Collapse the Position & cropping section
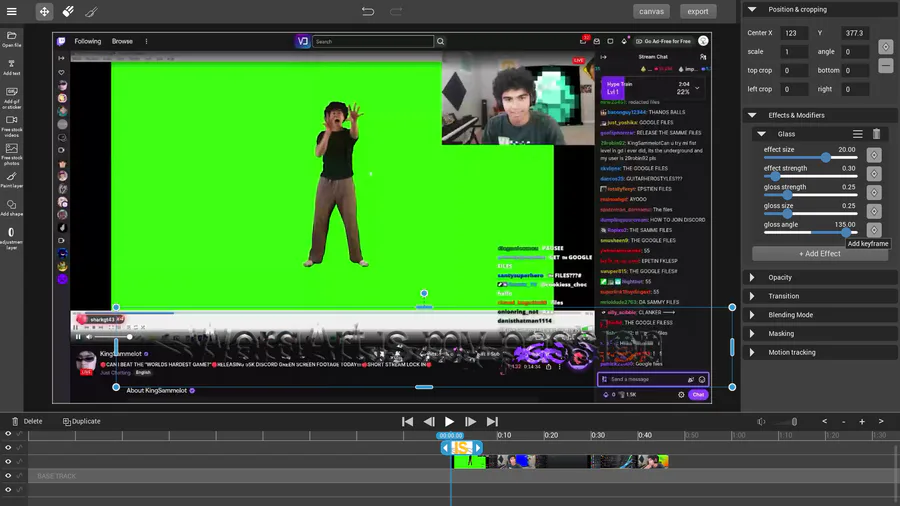900x506 pixels. point(752,9)
